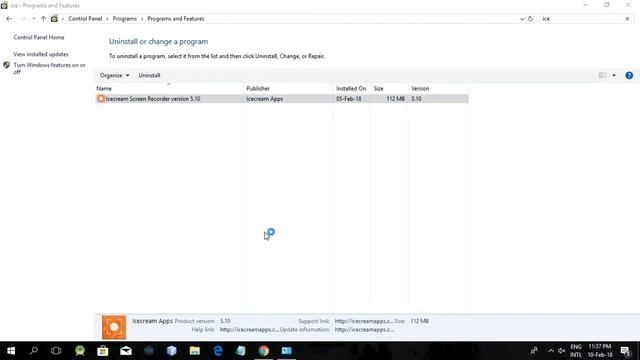
Task: Click the Icecream Screen Recorder row icon
Action: tap(101, 99)
